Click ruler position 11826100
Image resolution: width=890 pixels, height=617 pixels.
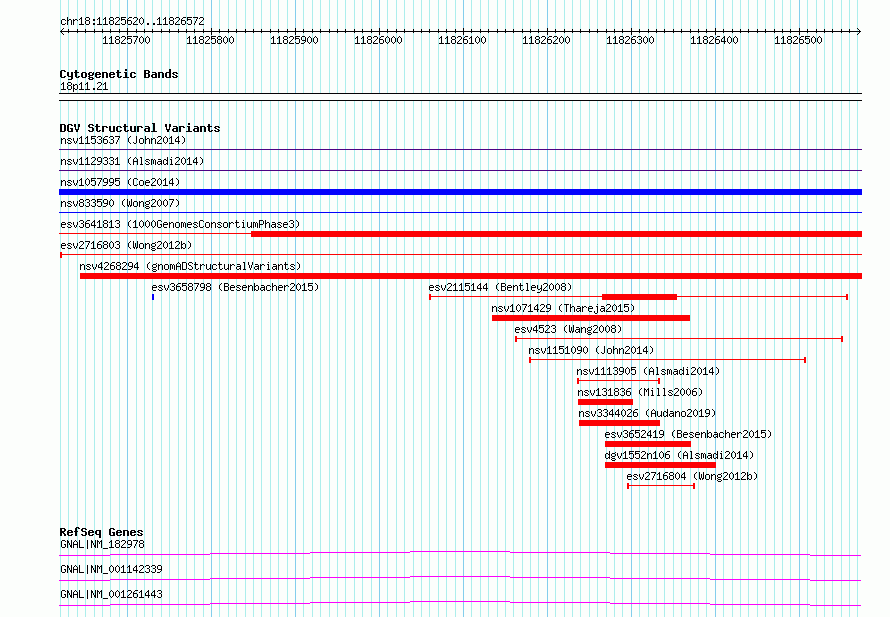click(x=462, y=40)
